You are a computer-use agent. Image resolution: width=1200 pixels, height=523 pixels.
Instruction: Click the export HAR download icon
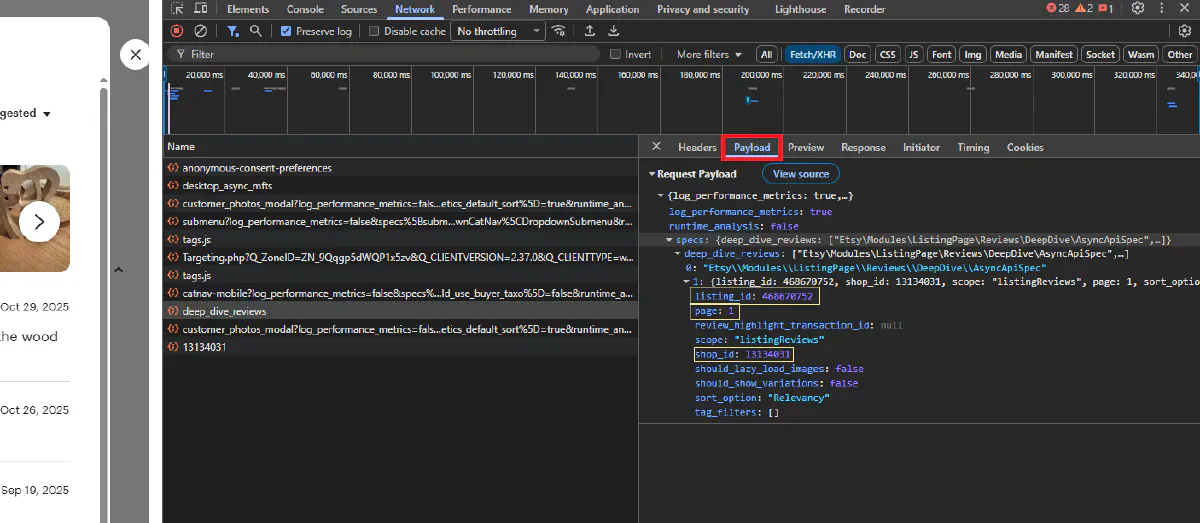(614, 31)
